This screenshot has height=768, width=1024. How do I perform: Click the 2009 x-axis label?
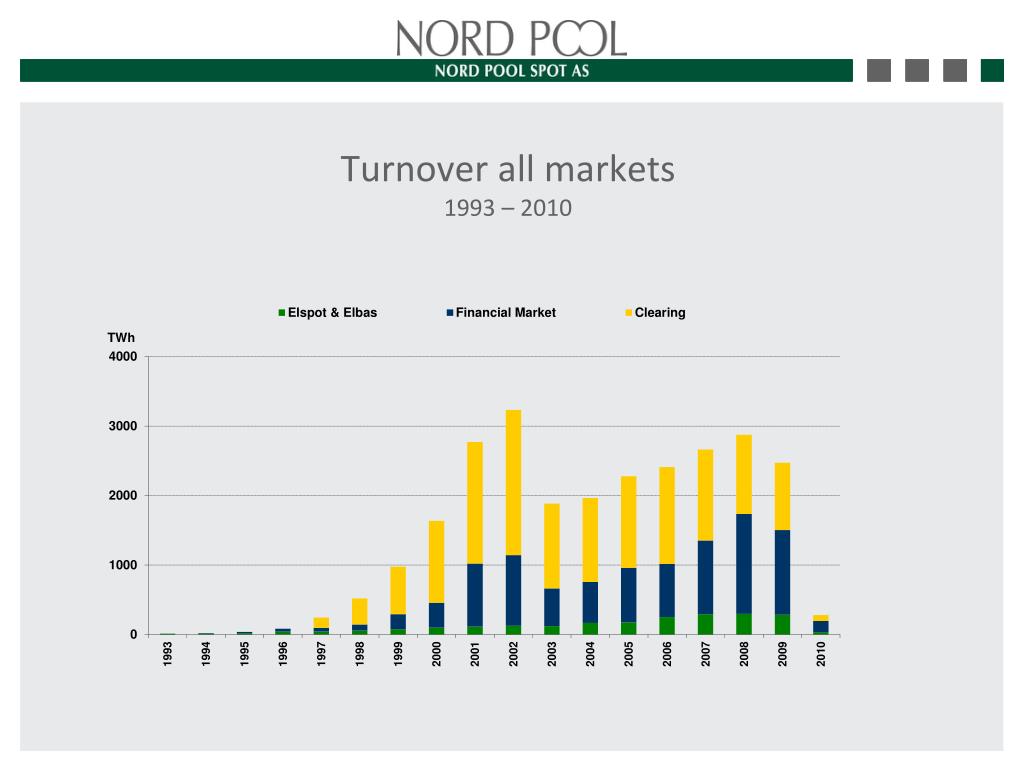(x=782, y=654)
